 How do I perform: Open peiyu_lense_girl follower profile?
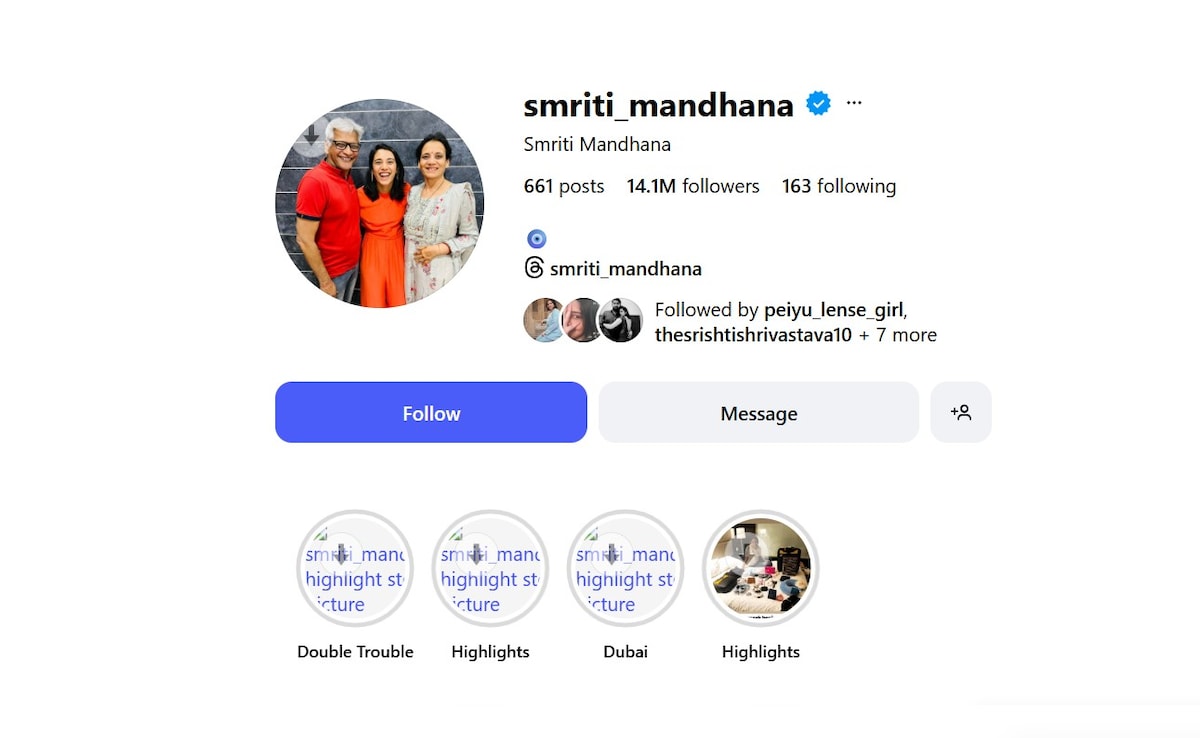click(x=834, y=309)
